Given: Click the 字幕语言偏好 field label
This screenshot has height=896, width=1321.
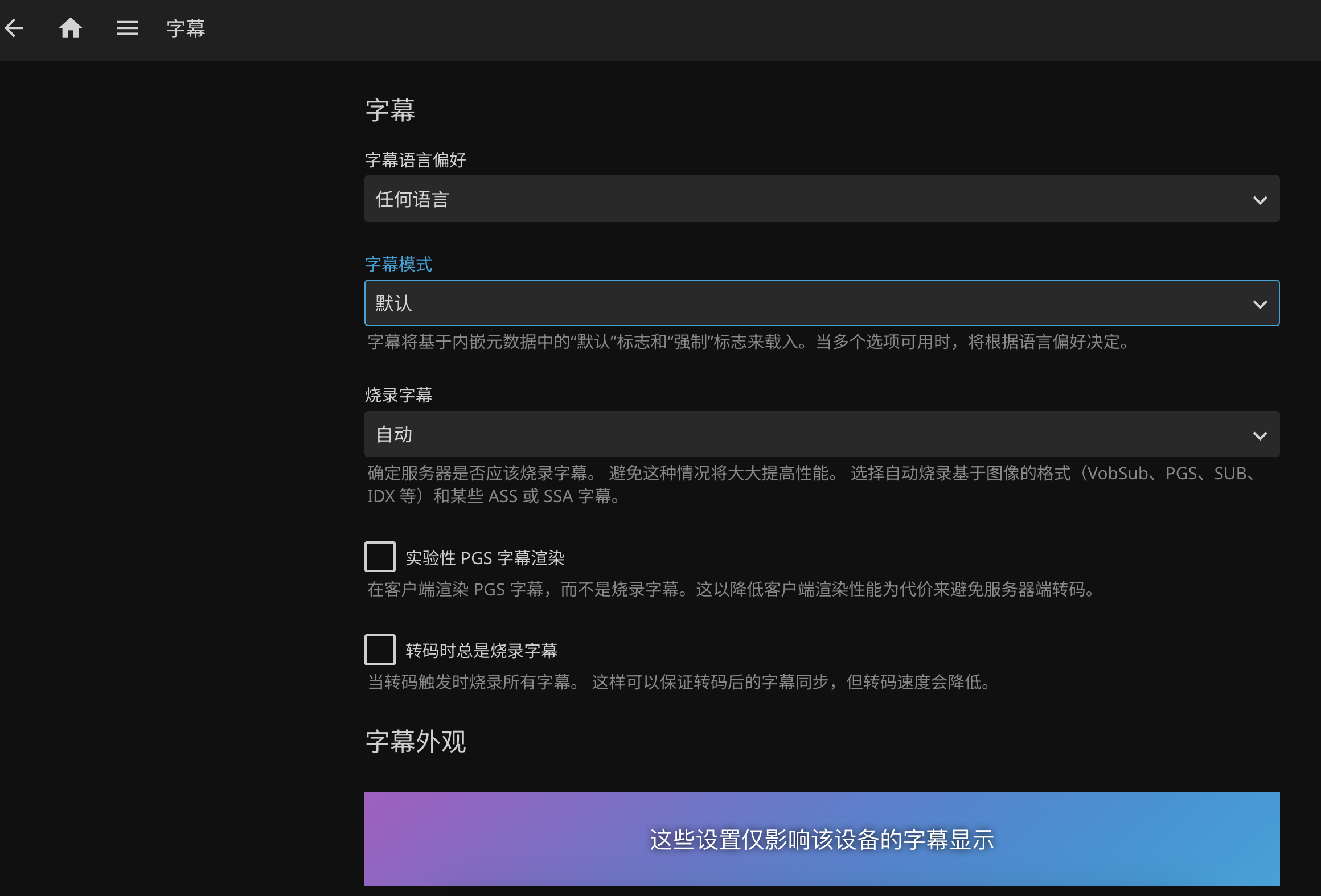Looking at the screenshot, I should pyautogui.click(x=415, y=160).
